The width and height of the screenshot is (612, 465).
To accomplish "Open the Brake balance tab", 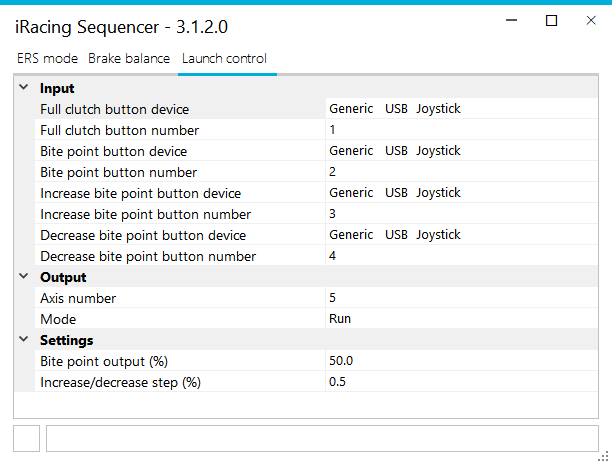I will [129, 59].
